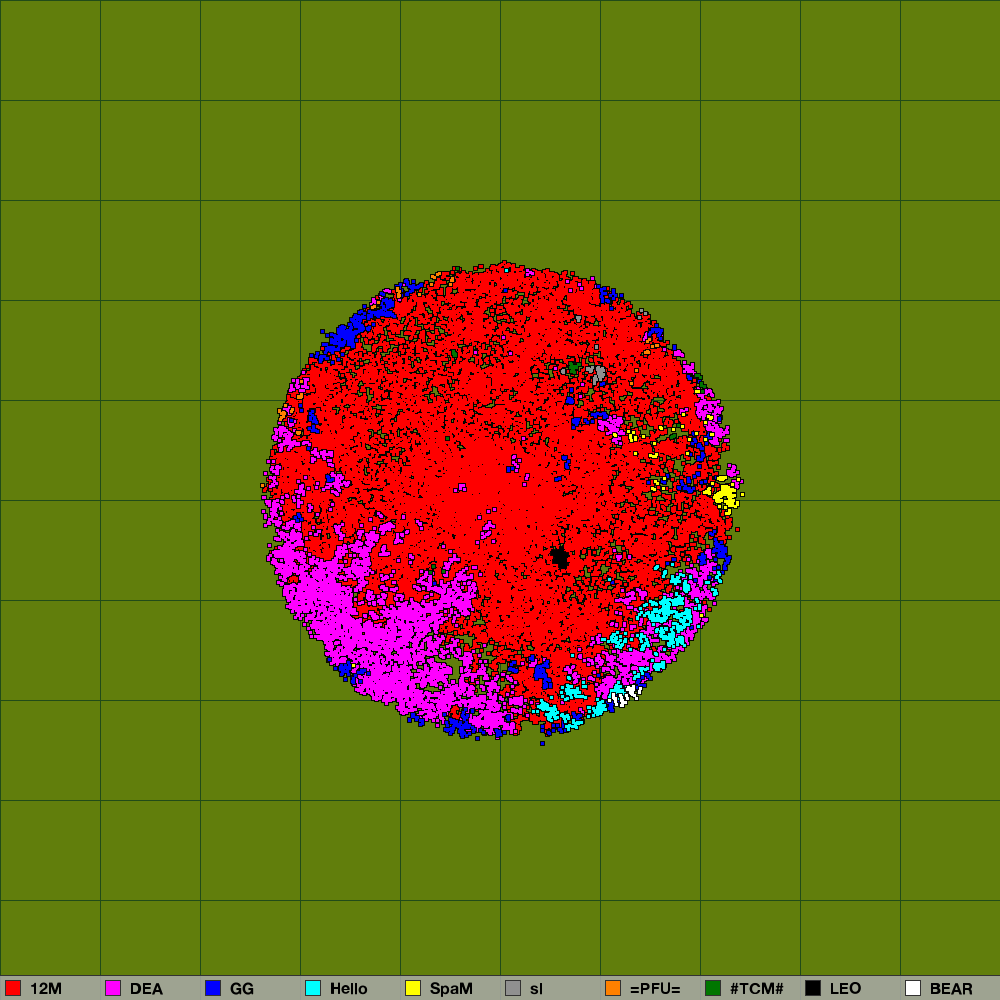
Task: Click the black LEO legend swatch
Action: pos(813,988)
